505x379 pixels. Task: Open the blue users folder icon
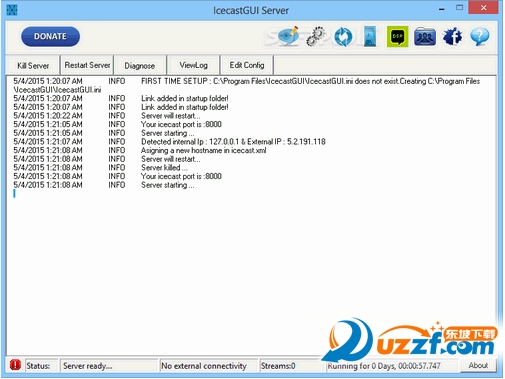(425, 36)
